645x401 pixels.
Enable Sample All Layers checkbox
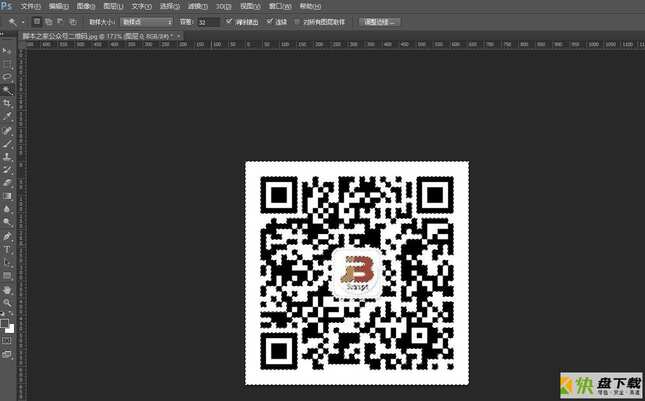(x=297, y=22)
